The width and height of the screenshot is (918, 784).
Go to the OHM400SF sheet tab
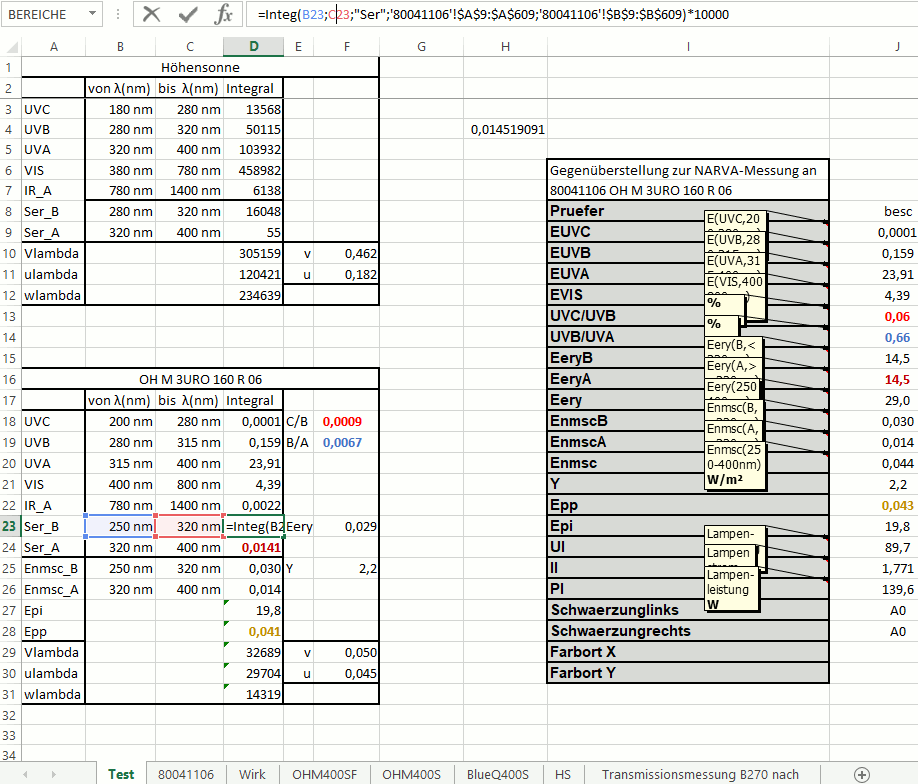tap(324, 774)
